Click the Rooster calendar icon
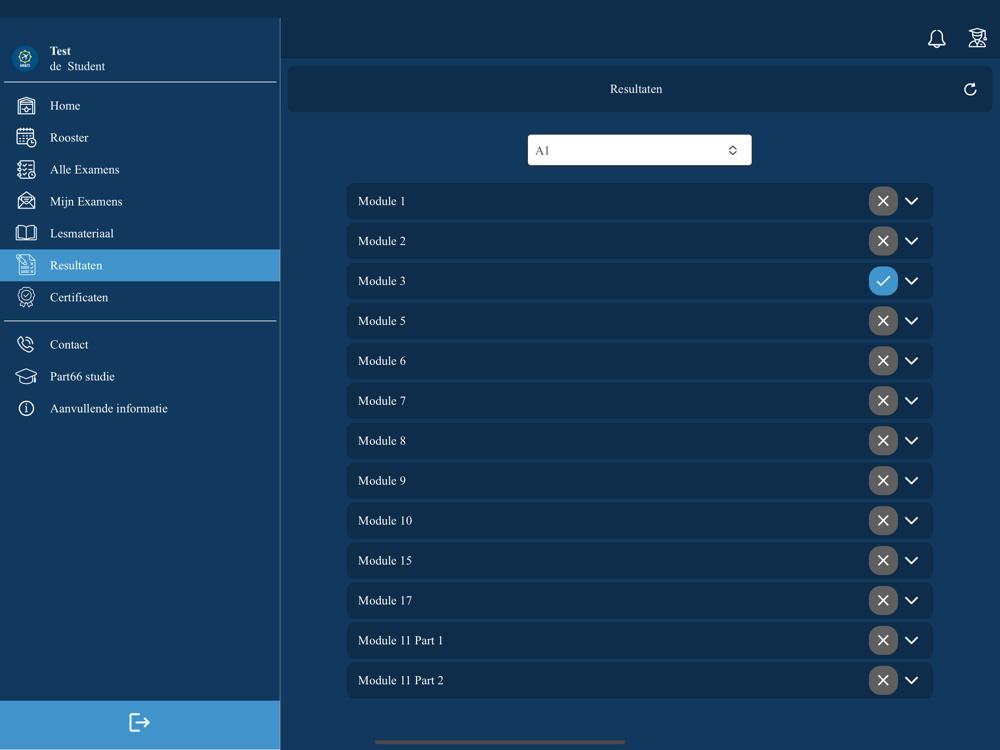 click(26, 138)
